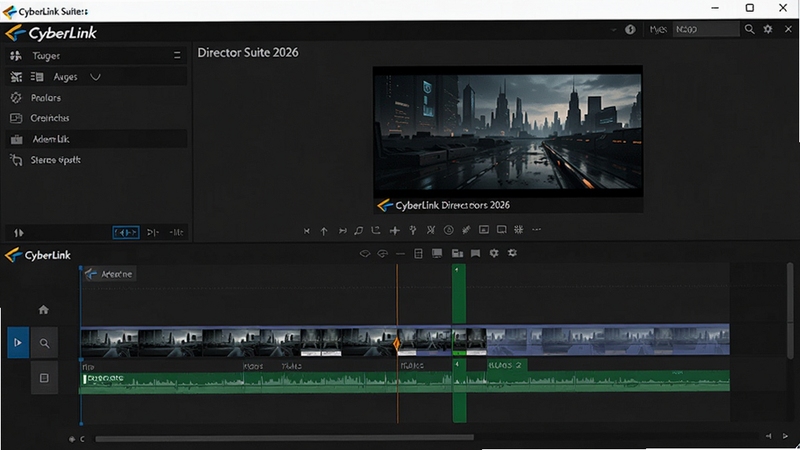This screenshot has height=450, width=800.
Task: Click the skip-to-end icon in sidebar footer
Action: (153, 233)
